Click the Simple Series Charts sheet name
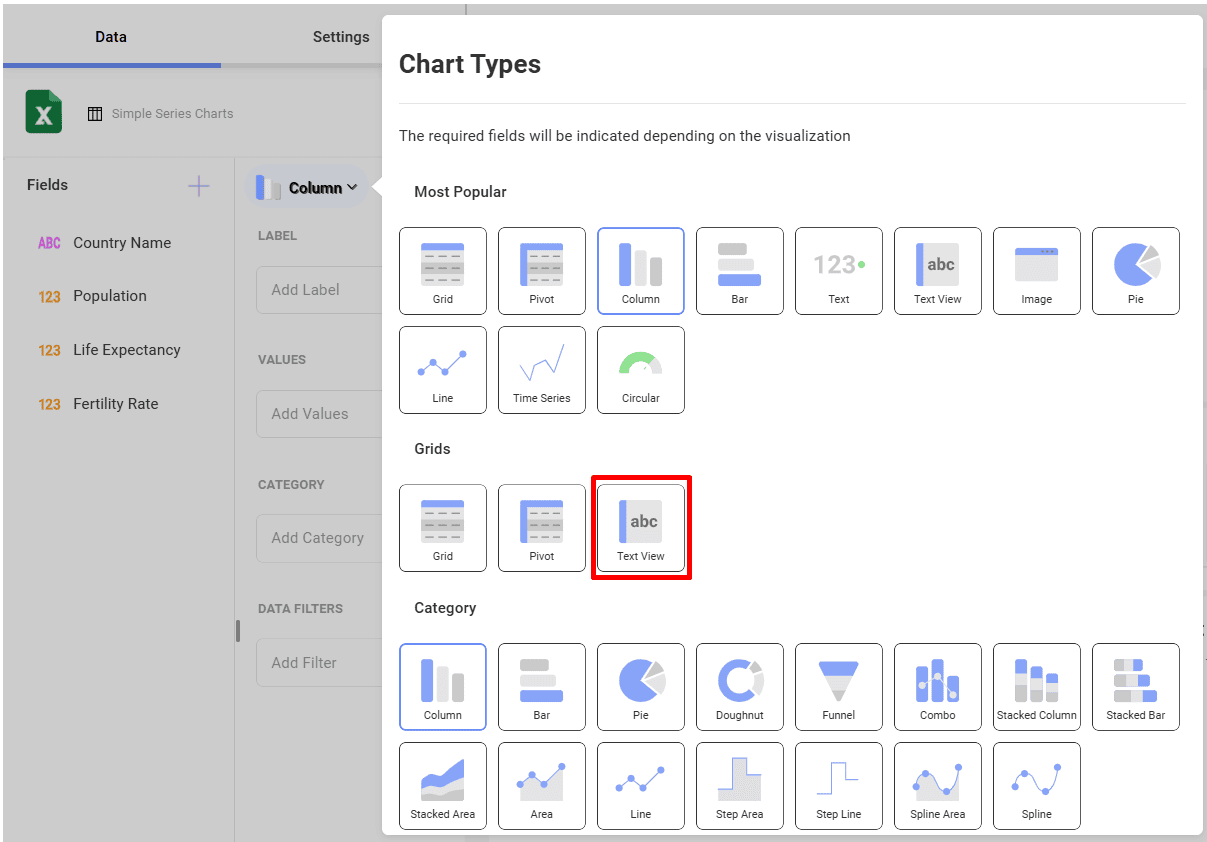The width and height of the screenshot is (1207, 842). pyautogui.click(x=172, y=114)
